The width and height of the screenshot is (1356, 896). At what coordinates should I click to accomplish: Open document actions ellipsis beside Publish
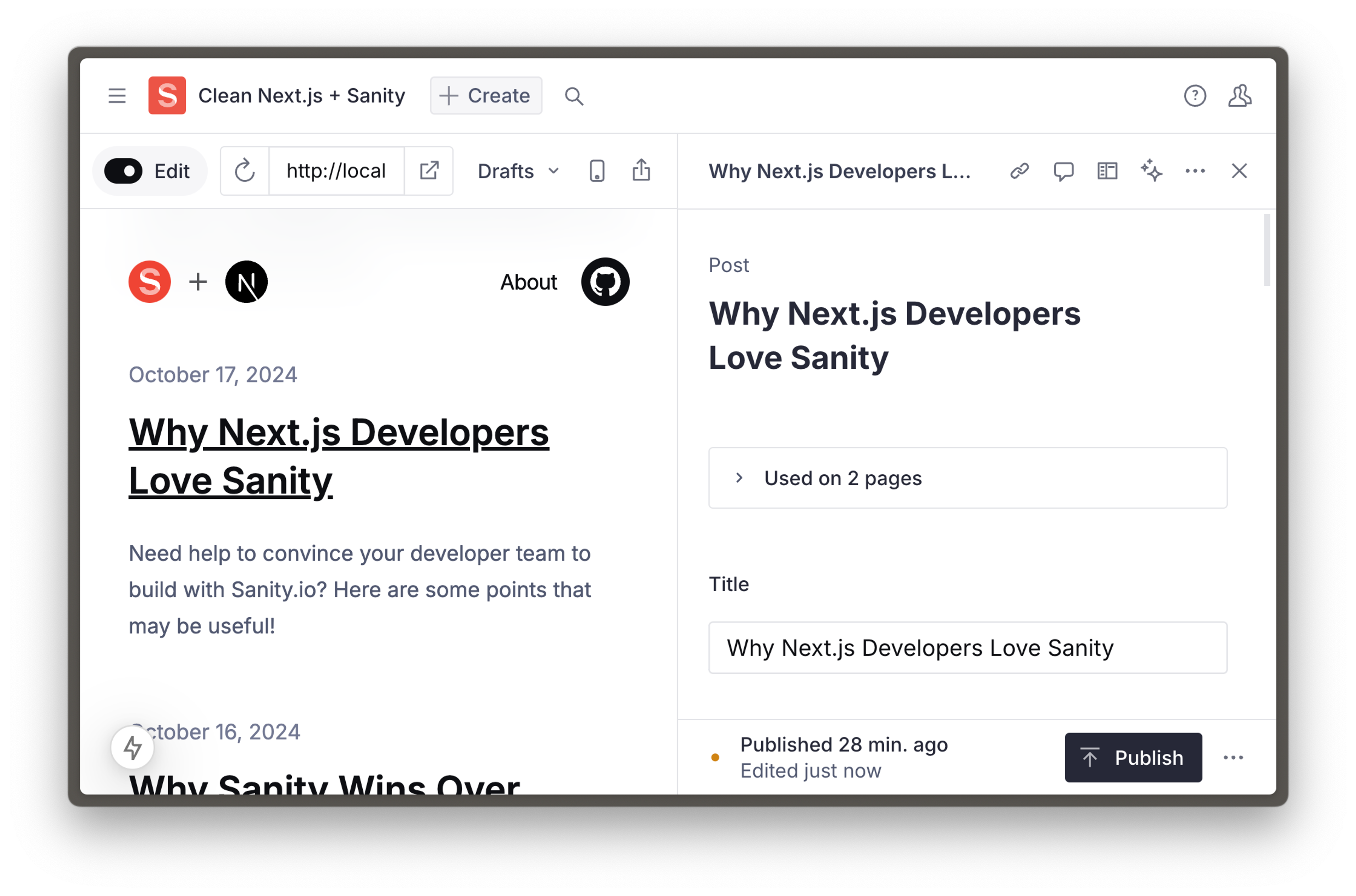(1233, 758)
